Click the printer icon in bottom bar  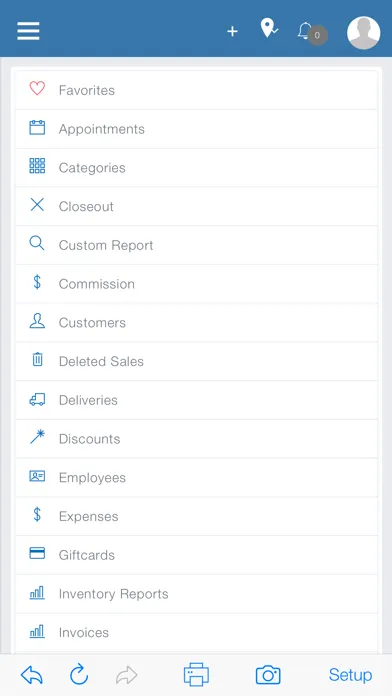tap(196, 675)
